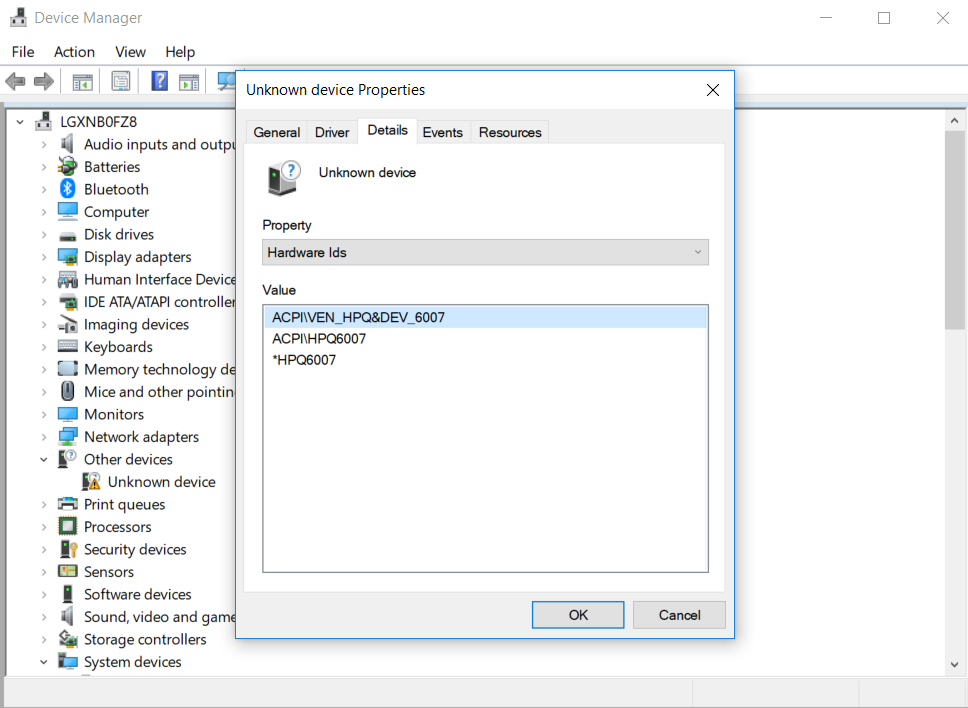This screenshot has width=968, height=708.
Task: Collapse the LGXNB0FZ8 root computer node
Action: coord(21,122)
